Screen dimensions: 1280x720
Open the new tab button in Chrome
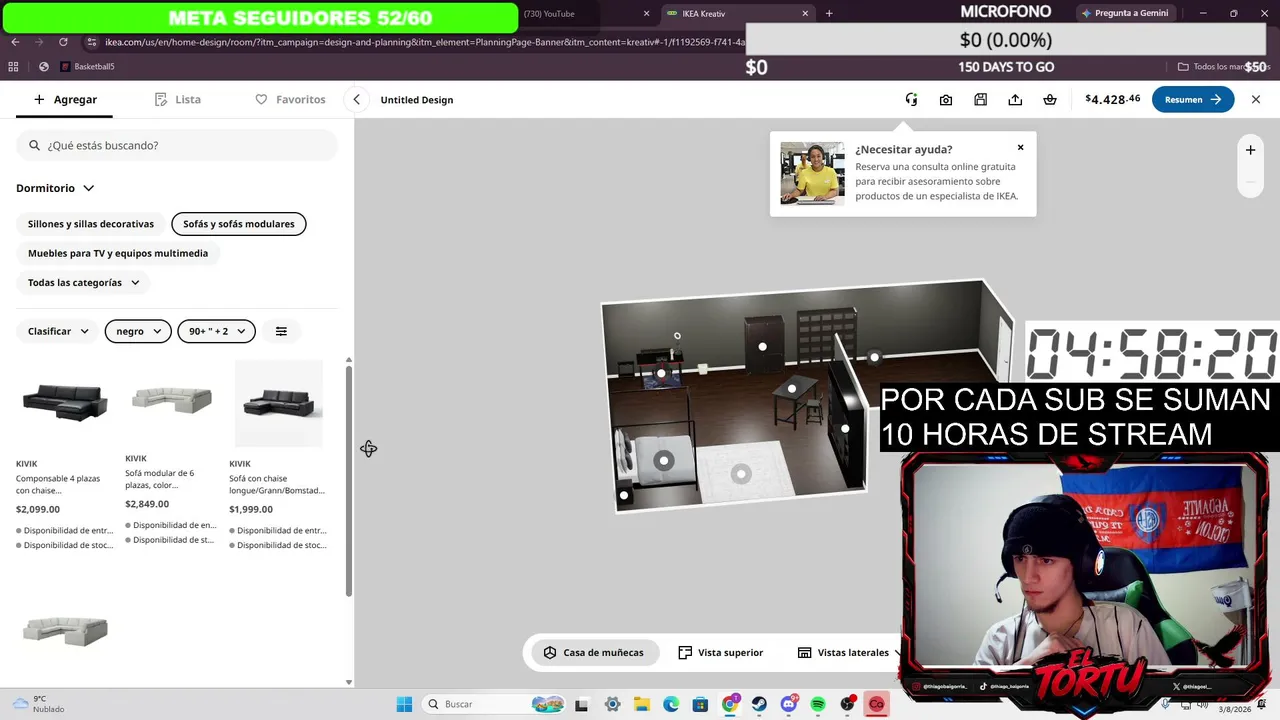(x=829, y=14)
